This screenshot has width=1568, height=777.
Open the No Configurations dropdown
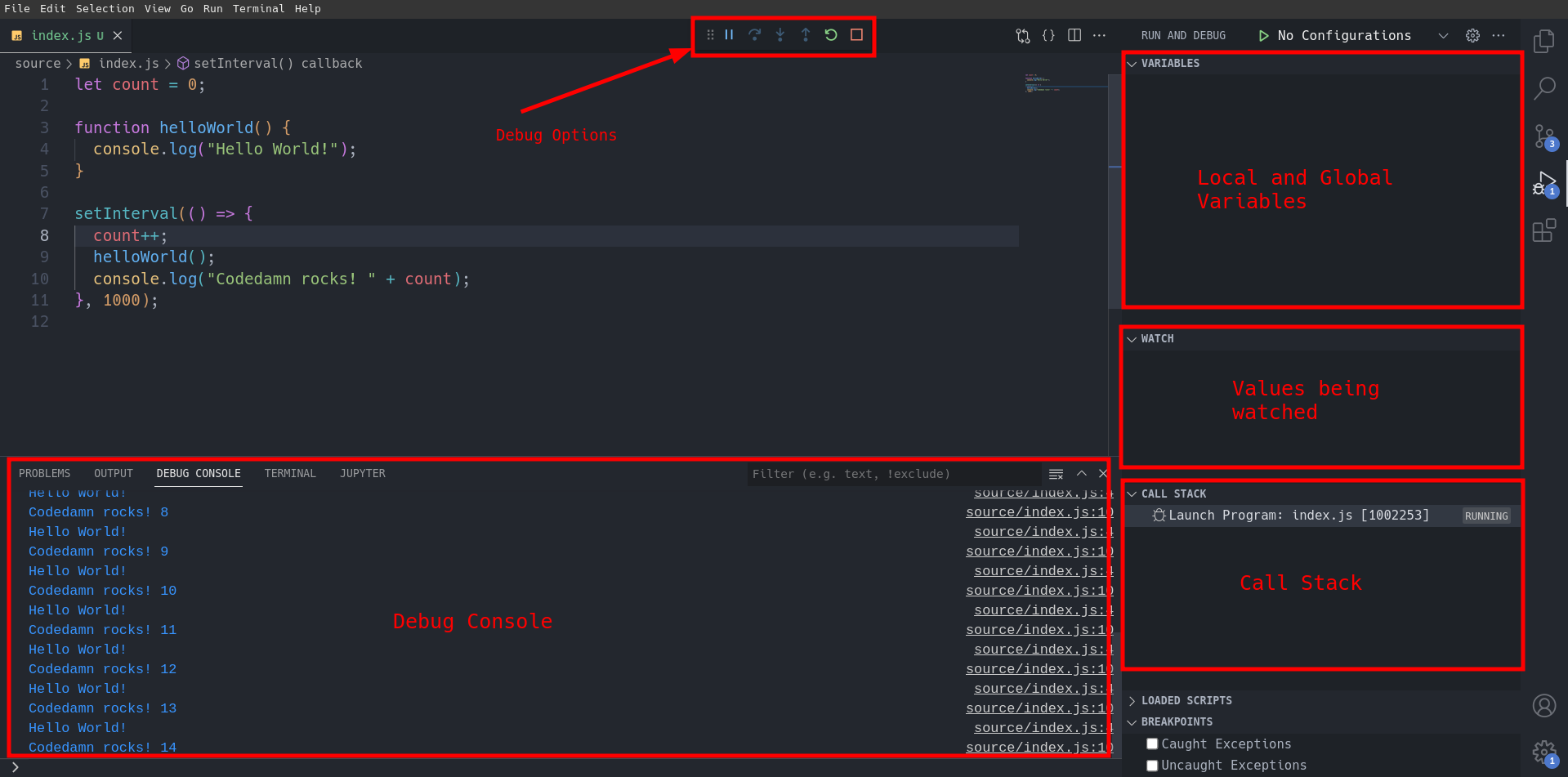click(x=1443, y=35)
